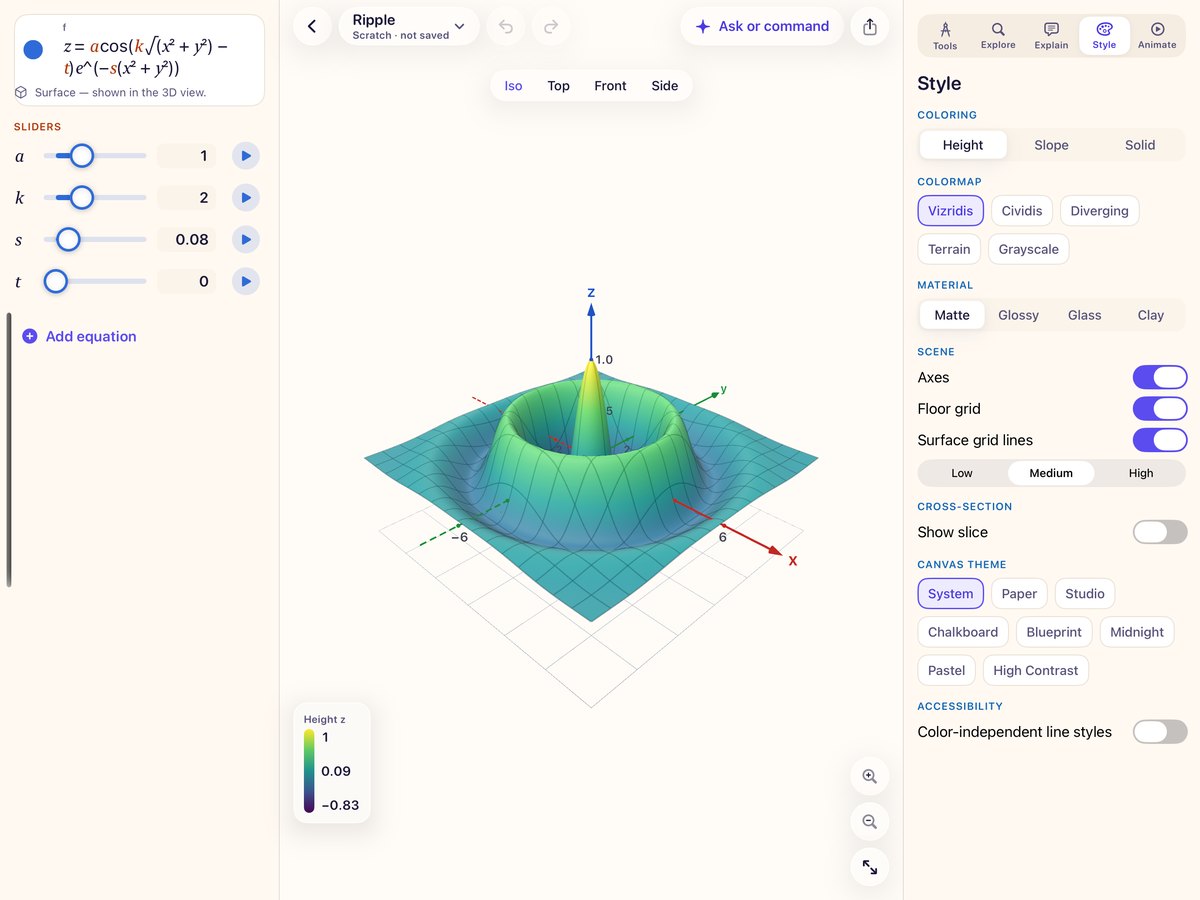The image size is (1200, 900).
Task: Enable Color-independent line styles switch
Action: (1160, 732)
